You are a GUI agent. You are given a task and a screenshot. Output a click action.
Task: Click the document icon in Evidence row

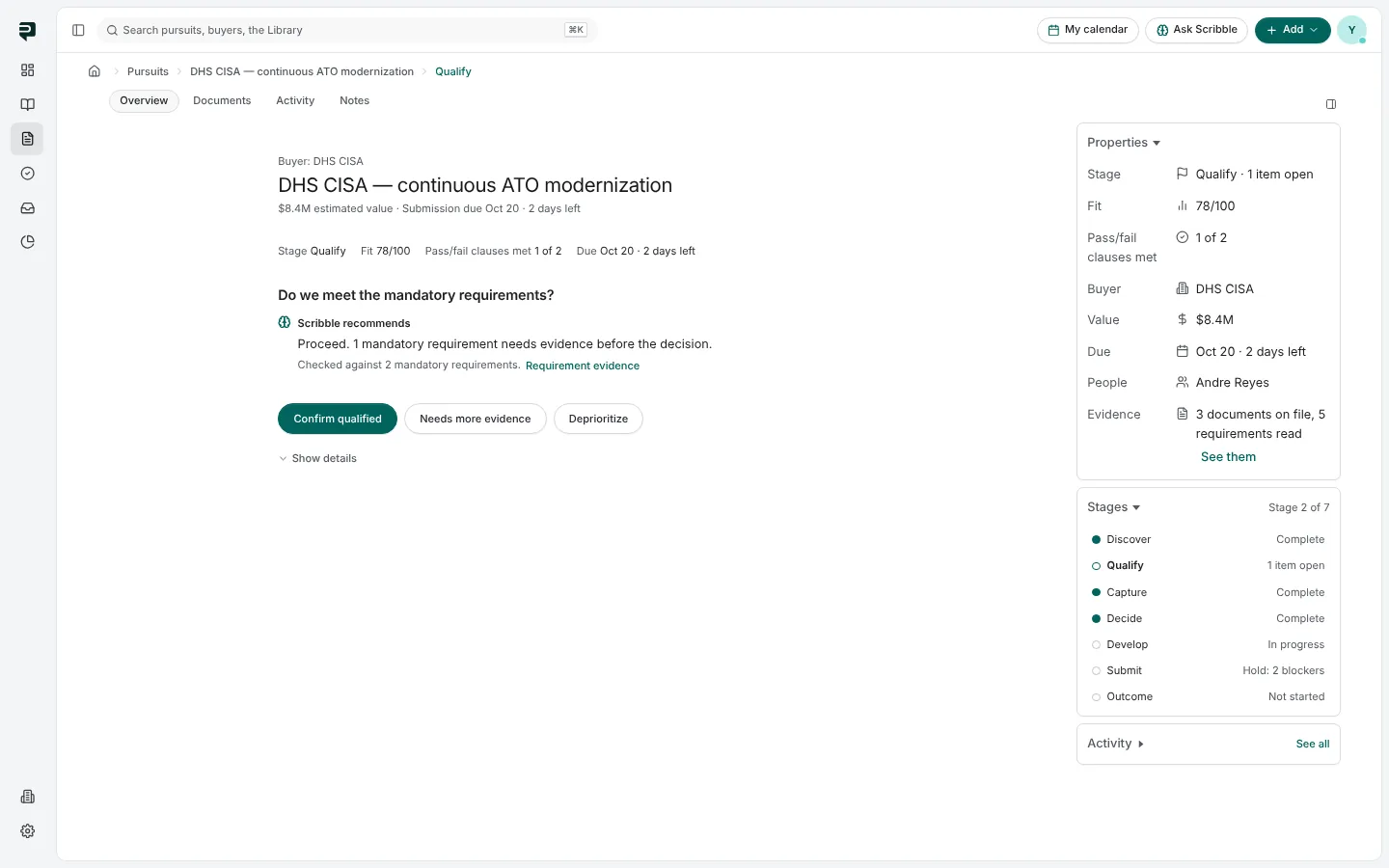[x=1182, y=414]
